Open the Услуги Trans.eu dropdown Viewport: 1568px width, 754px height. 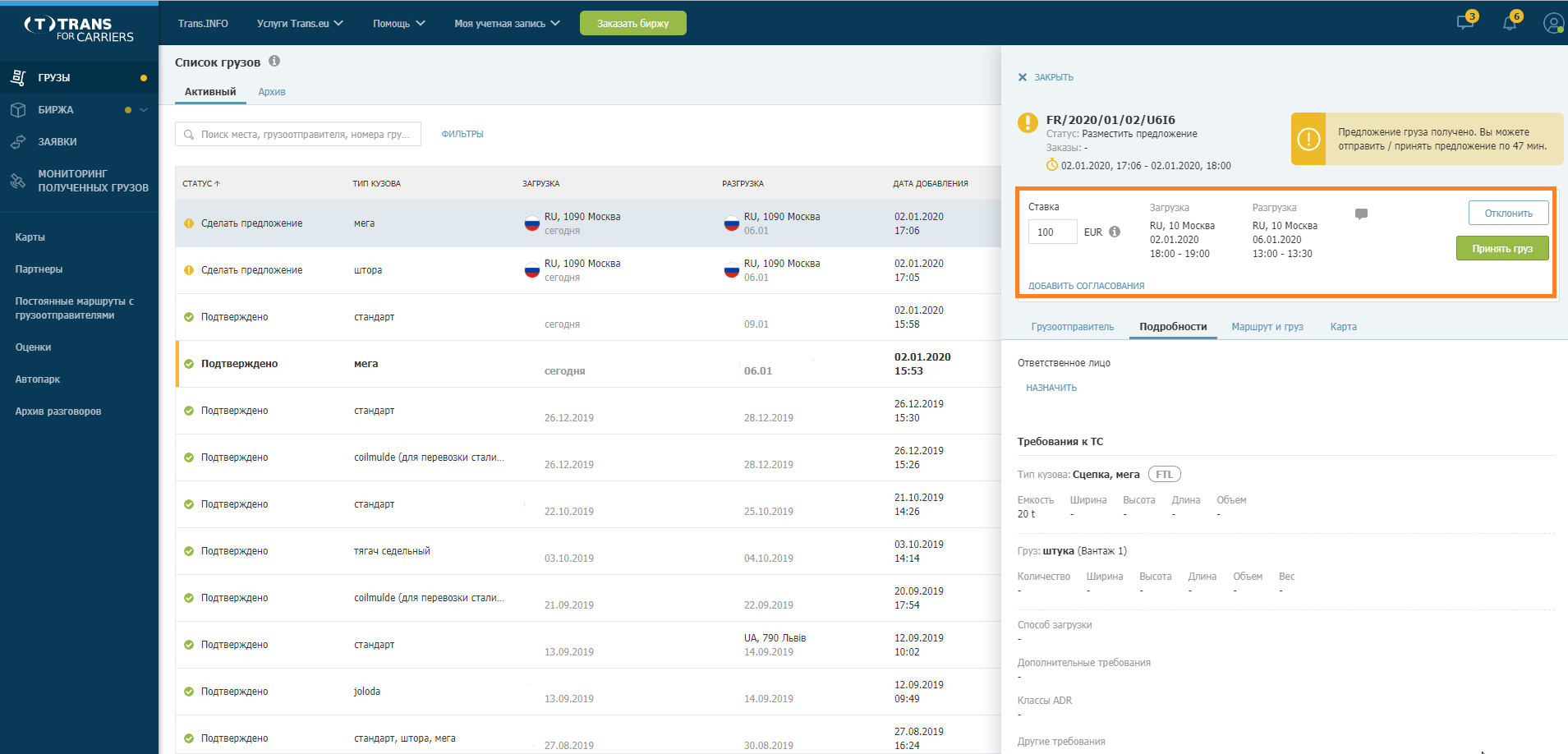[x=300, y=23]
